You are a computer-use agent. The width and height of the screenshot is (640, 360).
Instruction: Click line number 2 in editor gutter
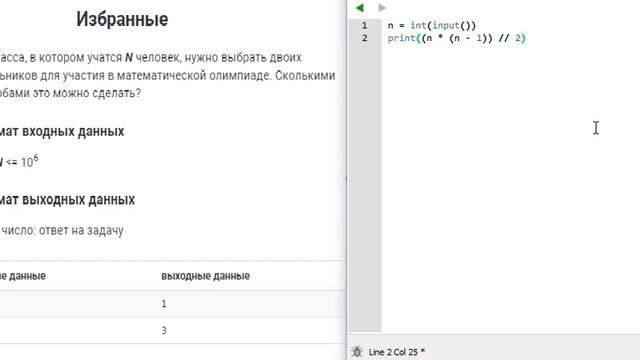point(364,38)
